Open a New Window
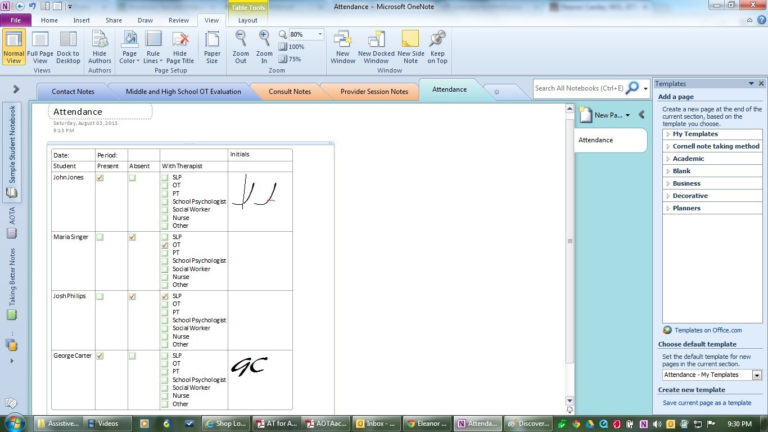768x432 pixels. point(342,47)
